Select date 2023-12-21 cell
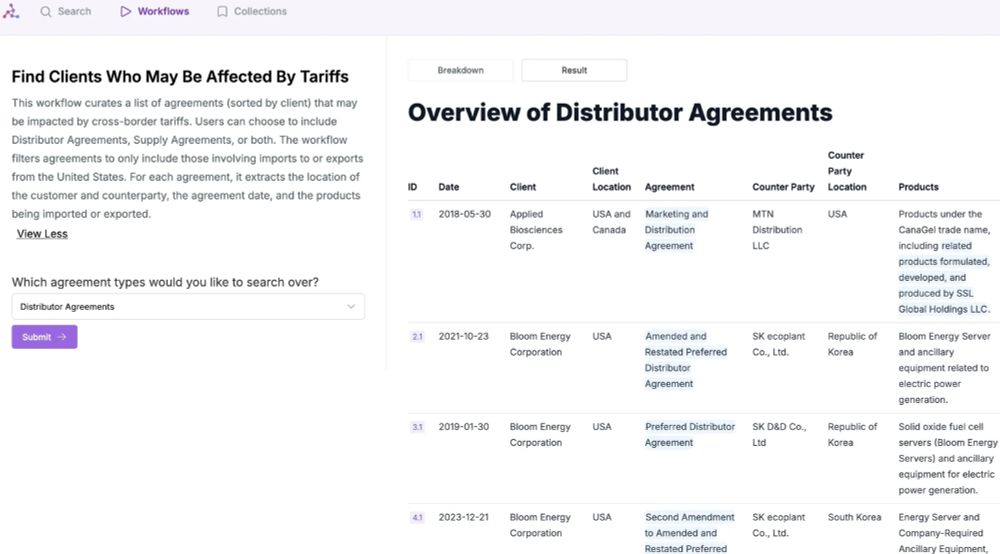The image size is (1000, 554). point(463,518)
